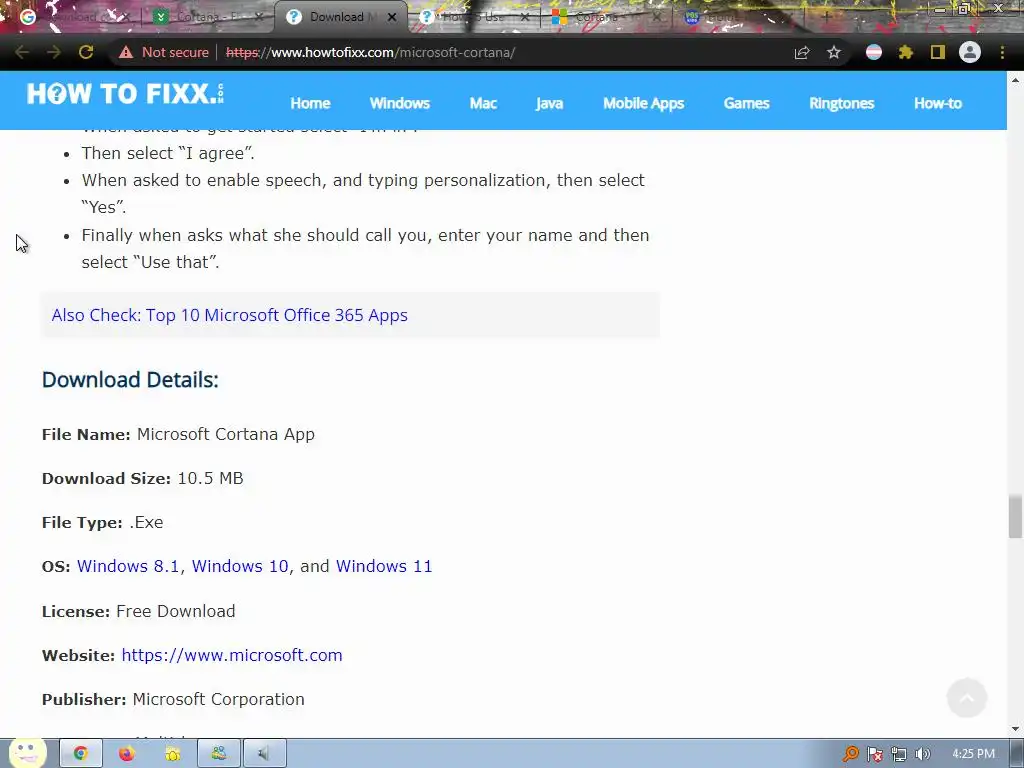Open the Start button on the taskbar
The height and width of the screenshot is (768, 1024).
point(27,753)
